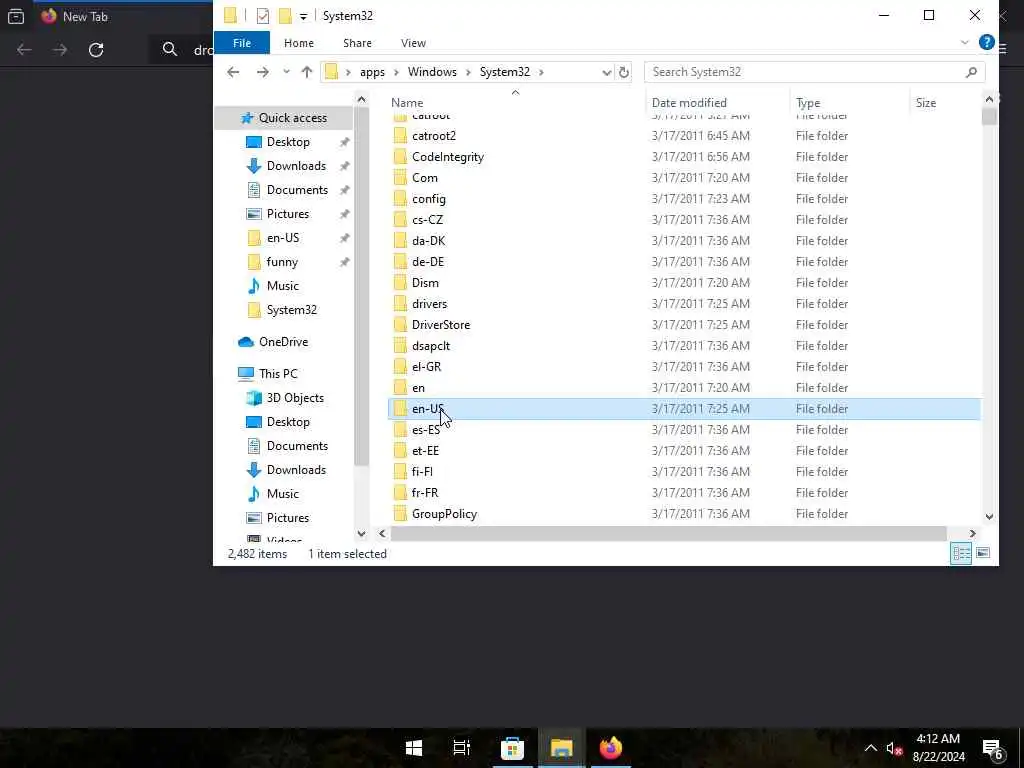Image resolution: width=1024 pixels, height=768 pixels.
Task: Click the Back arrow in File Explorer
Action: click(x=233, y=72)
